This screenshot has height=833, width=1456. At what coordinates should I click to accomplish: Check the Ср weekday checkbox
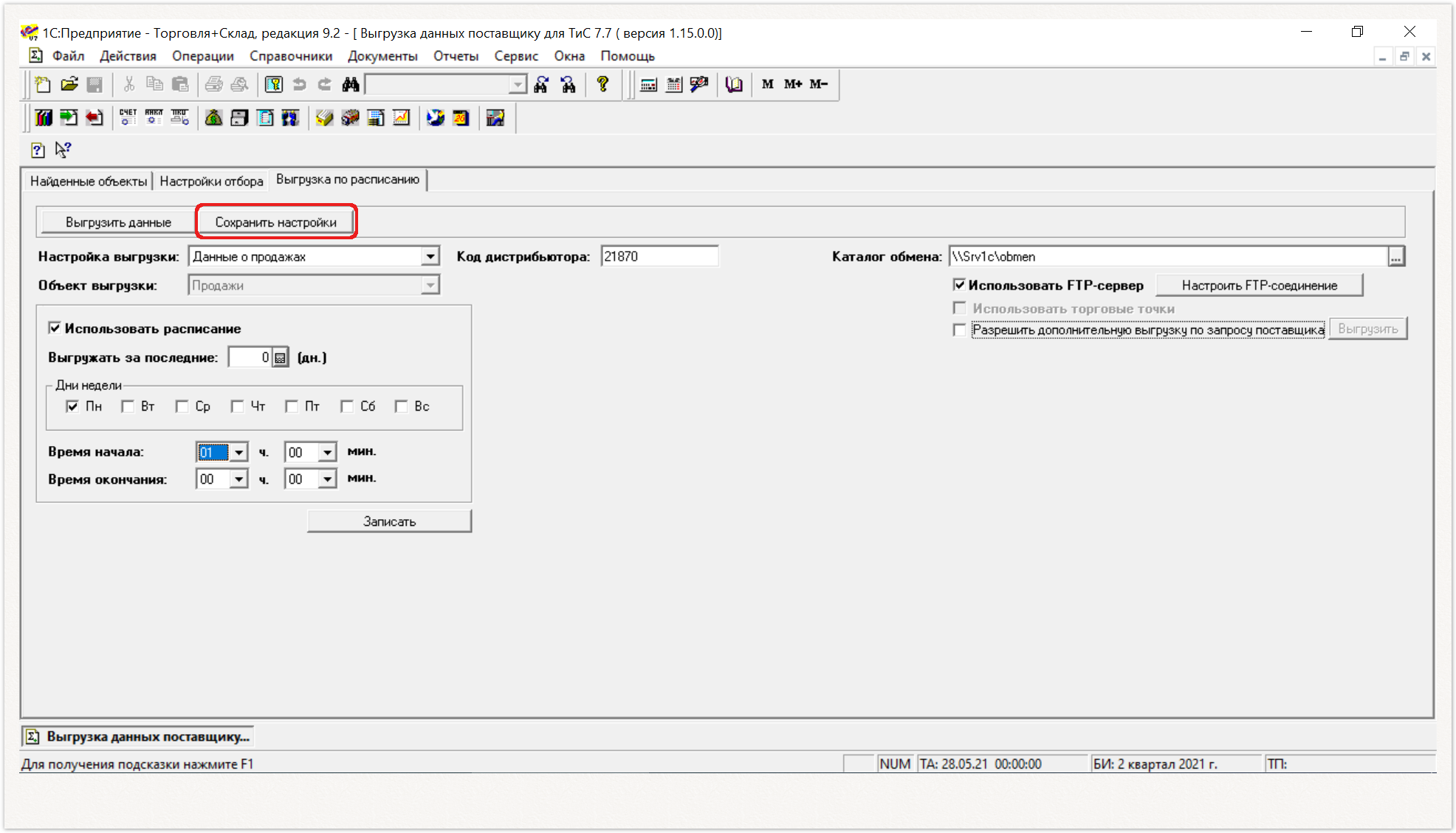pos(182,406)
